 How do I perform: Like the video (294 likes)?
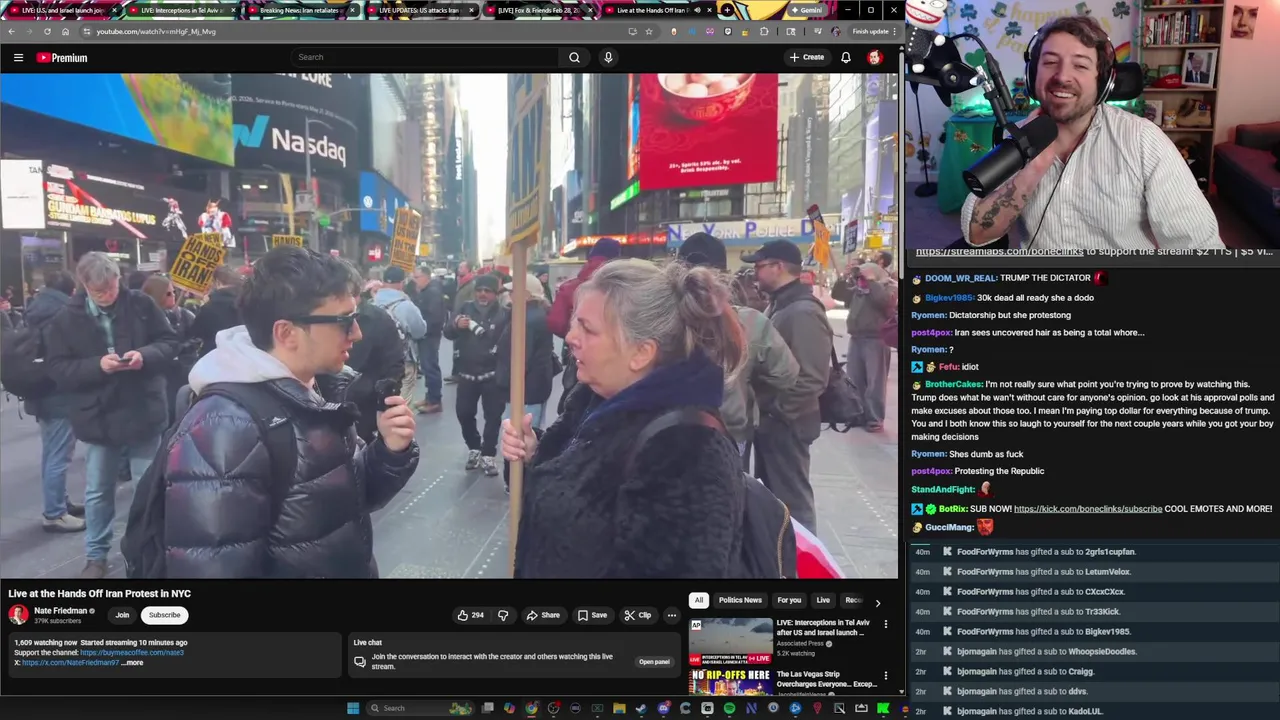tap(471, 615)
